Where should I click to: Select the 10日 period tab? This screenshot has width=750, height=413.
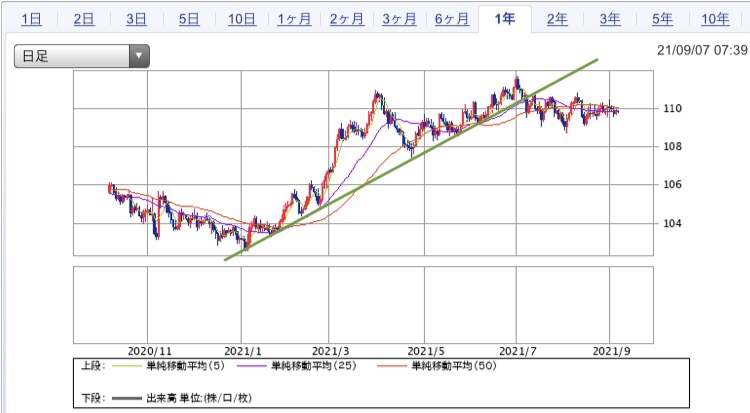pyautogui.click(x=242, y=19)
